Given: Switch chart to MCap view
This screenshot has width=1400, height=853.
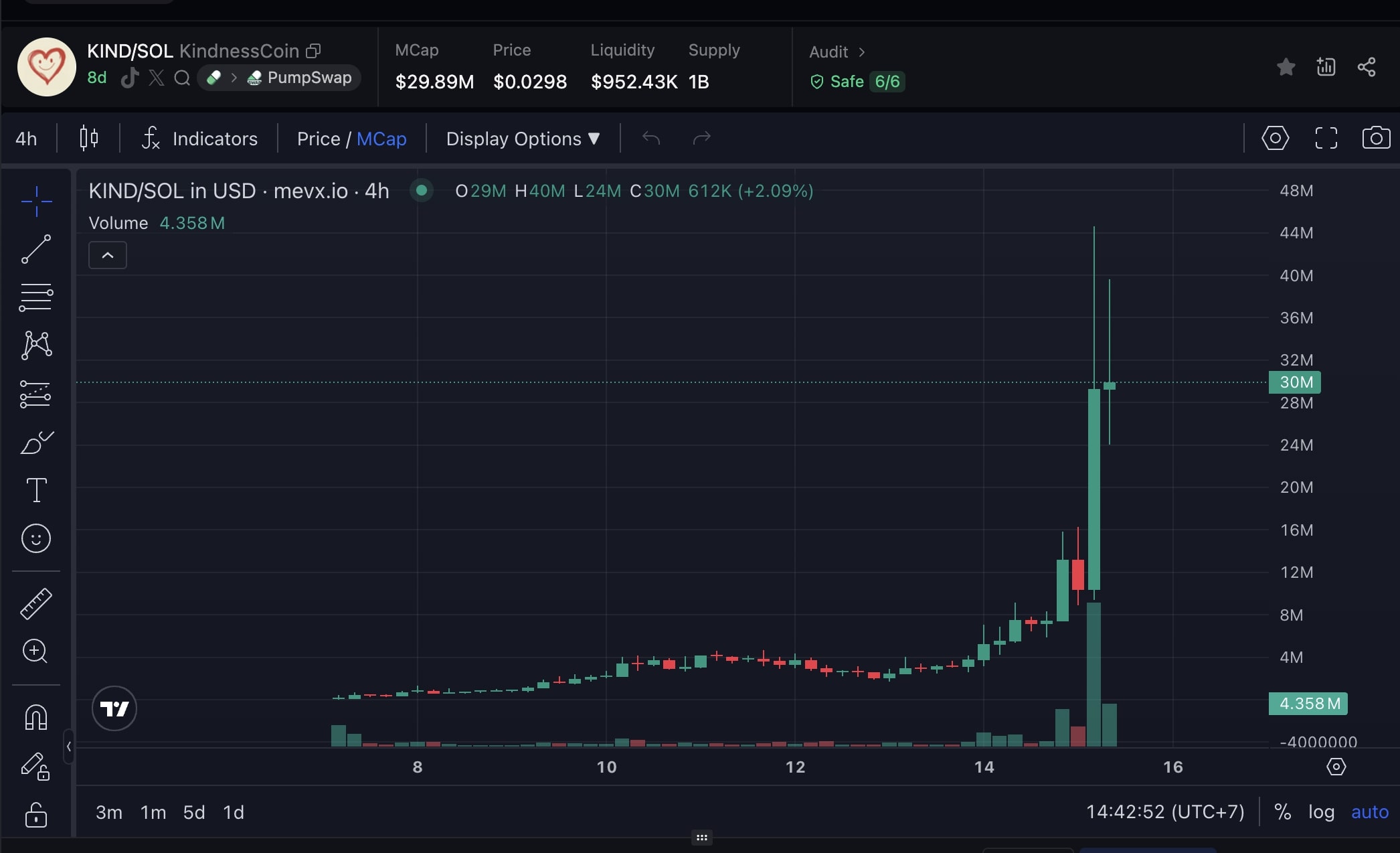Looking at the screenshot, I should [x=381, y=139].
